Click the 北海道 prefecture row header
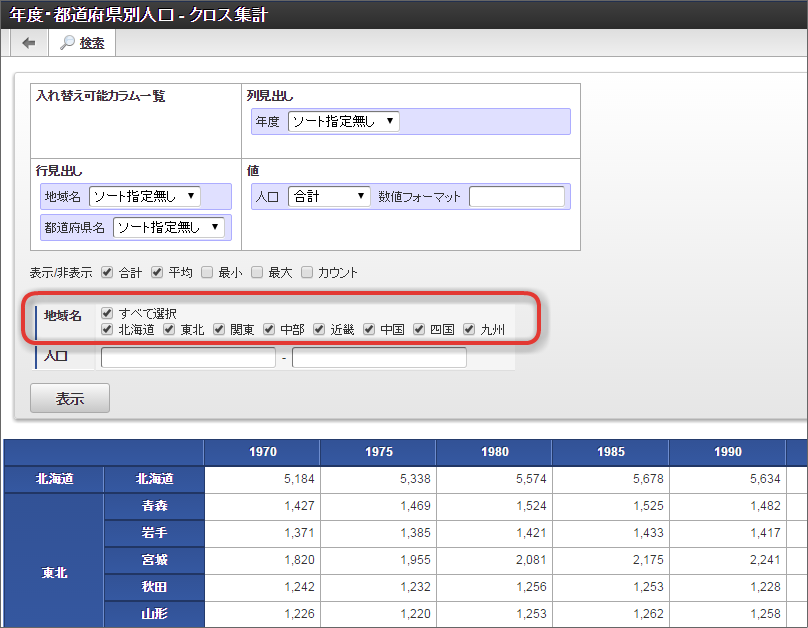The height and width of the screenshot is (628, 808). point(154,479)
